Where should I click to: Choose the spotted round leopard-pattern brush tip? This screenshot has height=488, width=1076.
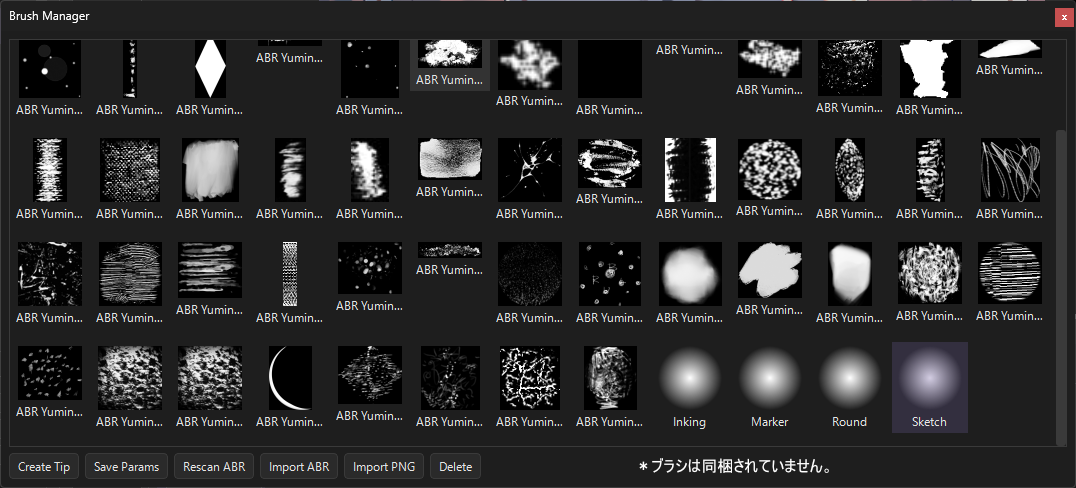pyautogui.click(x=769, y=170)
